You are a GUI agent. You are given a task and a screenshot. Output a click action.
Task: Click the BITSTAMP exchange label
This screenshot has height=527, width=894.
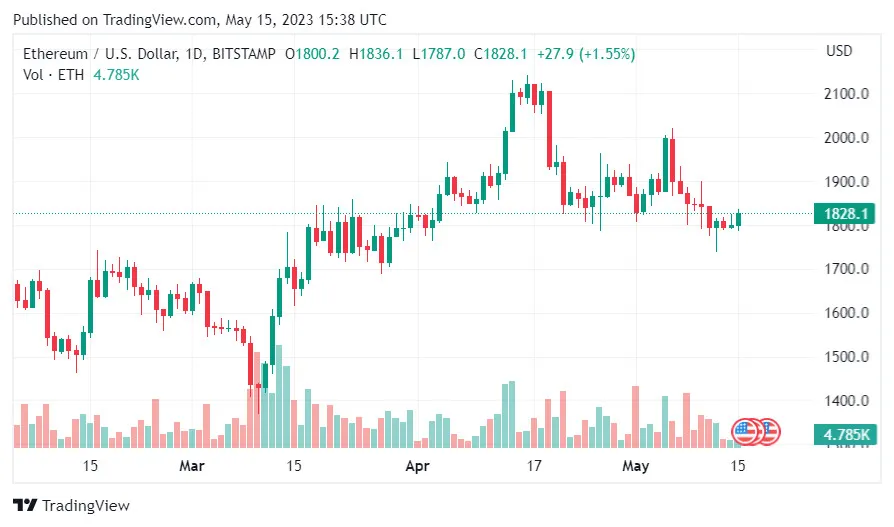pos(246,54)
